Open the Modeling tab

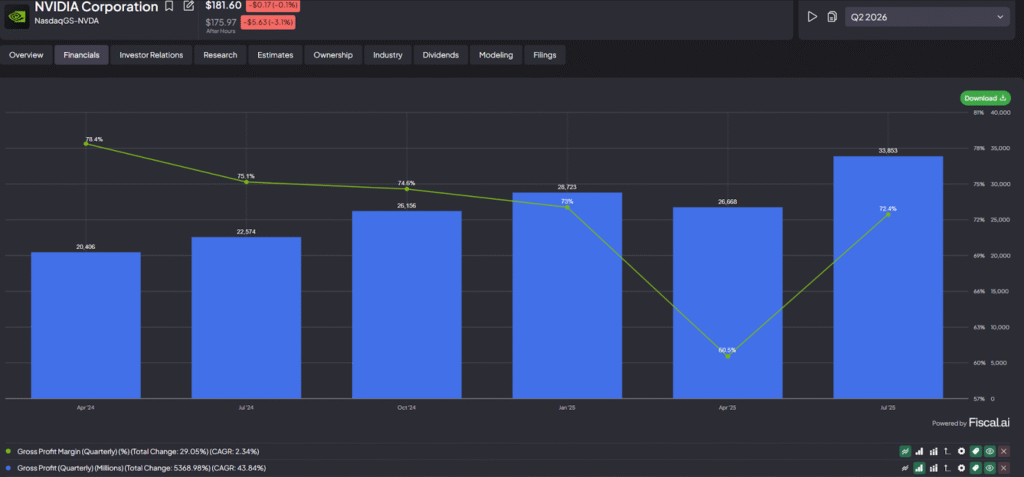[x=496, y=56]
